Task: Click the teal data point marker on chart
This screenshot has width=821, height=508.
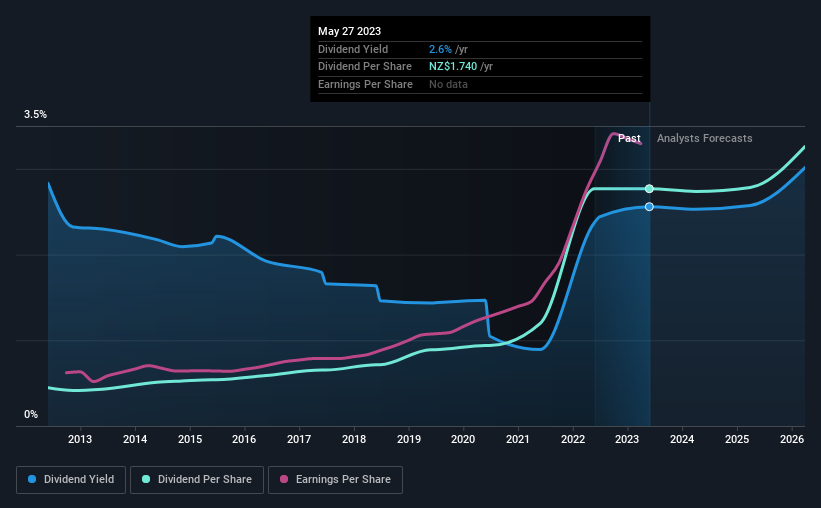Action: pos(649,189)
